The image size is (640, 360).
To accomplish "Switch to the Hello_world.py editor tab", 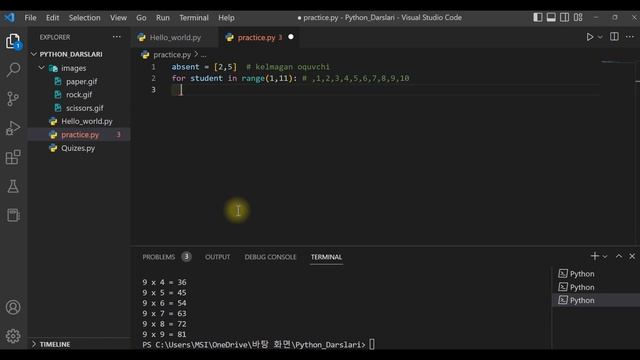I will point(175,37).
